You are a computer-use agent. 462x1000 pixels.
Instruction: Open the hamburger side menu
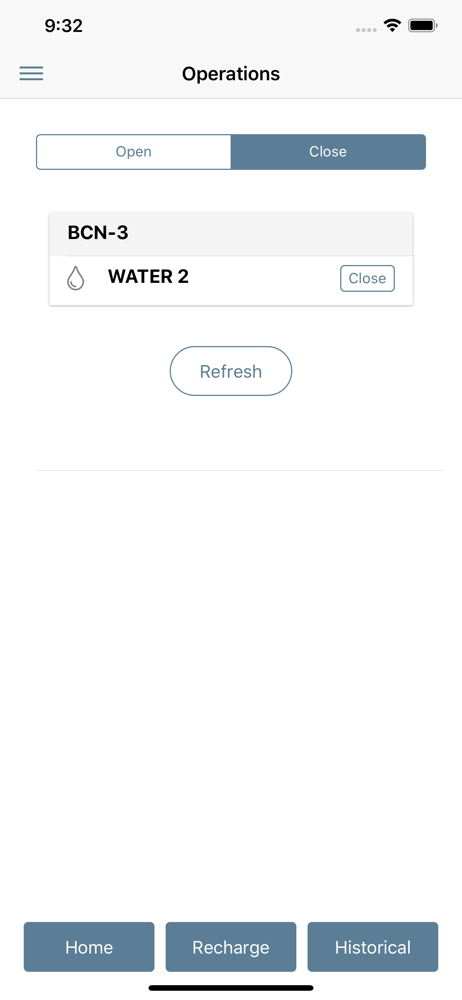tap(31, 73)
